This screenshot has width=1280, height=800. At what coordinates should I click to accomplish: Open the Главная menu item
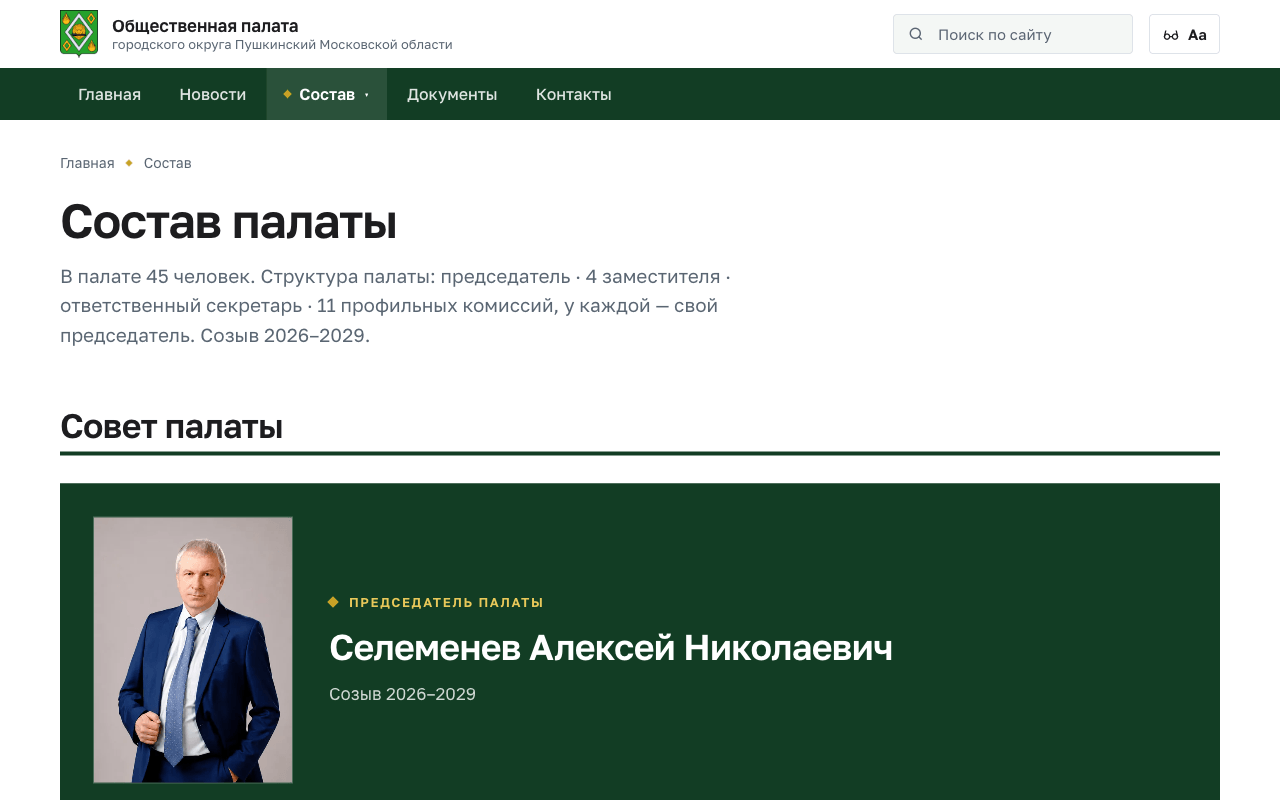pyautogui.click(x=110, y=94)
